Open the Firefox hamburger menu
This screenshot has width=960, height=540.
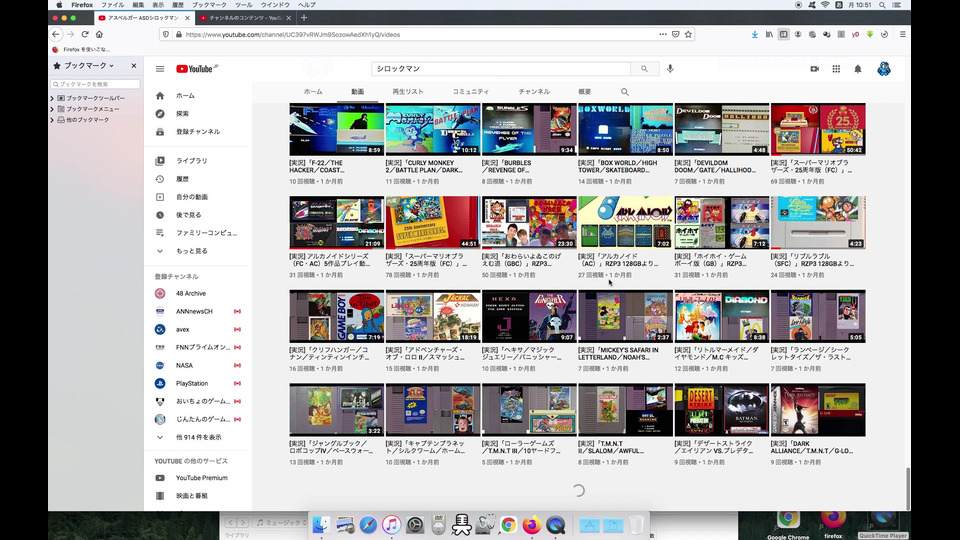click(x=902, y=34)
